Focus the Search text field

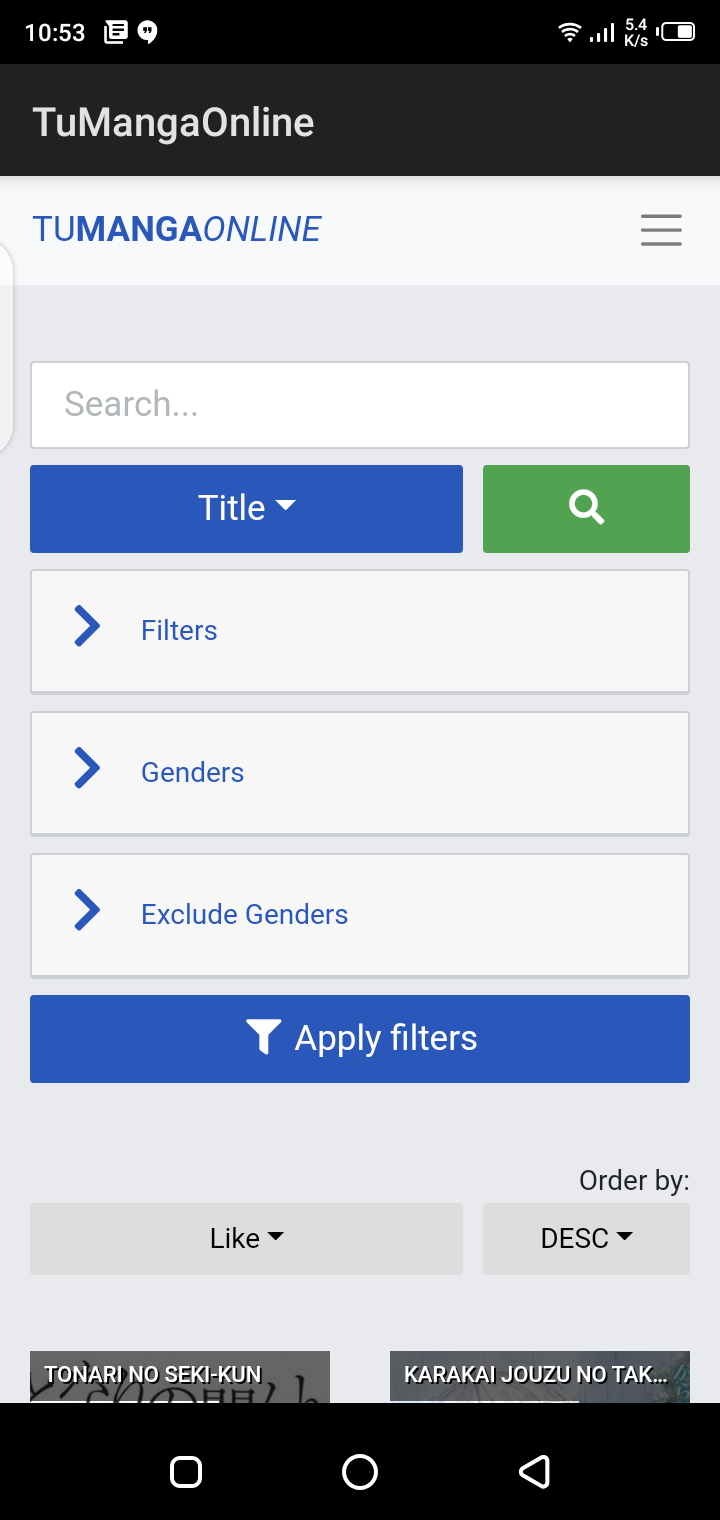(x=360, y=404)
